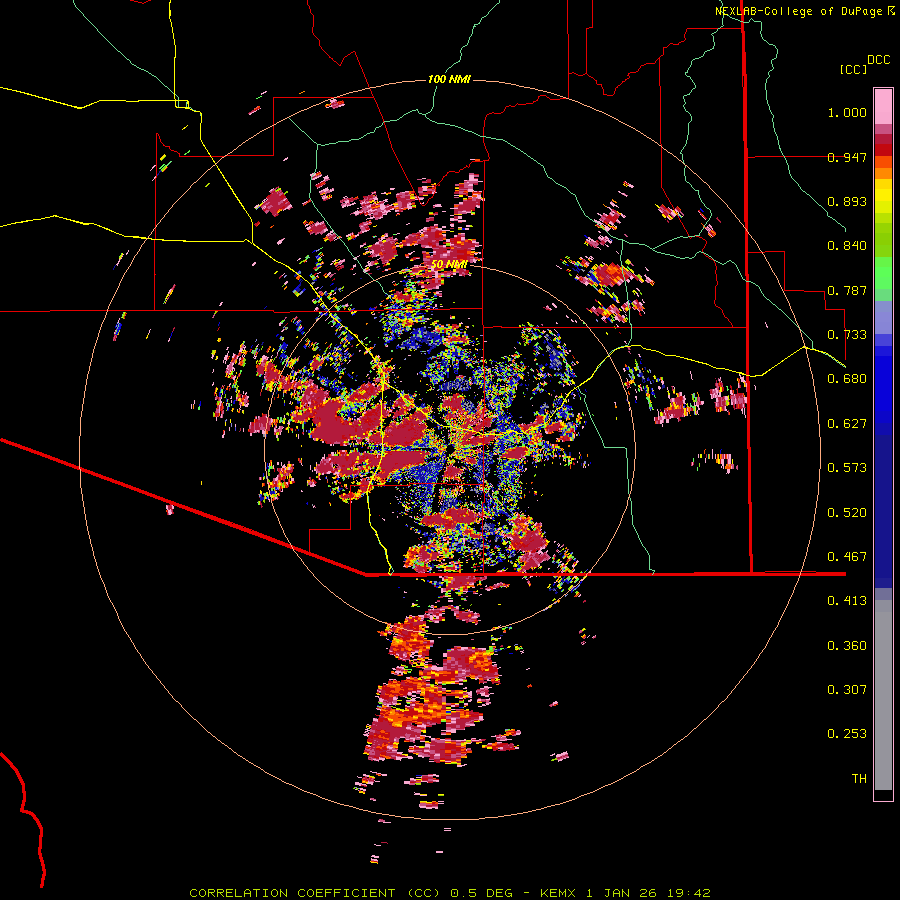Click the 0.840 legend value

coord(847,246)
